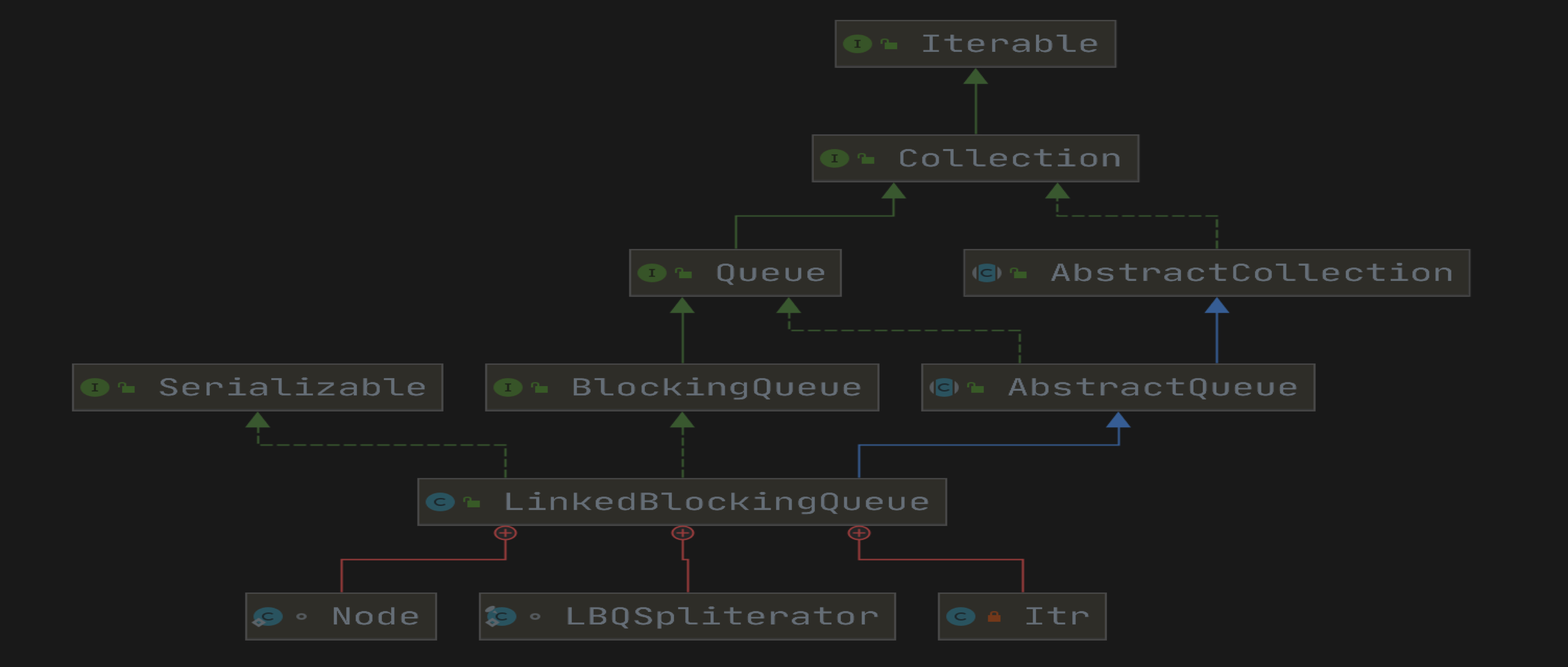Click the green arrow into Iterable
Image resolution: width=1568 pixels, height=667 pixels.
click(976, 77)
